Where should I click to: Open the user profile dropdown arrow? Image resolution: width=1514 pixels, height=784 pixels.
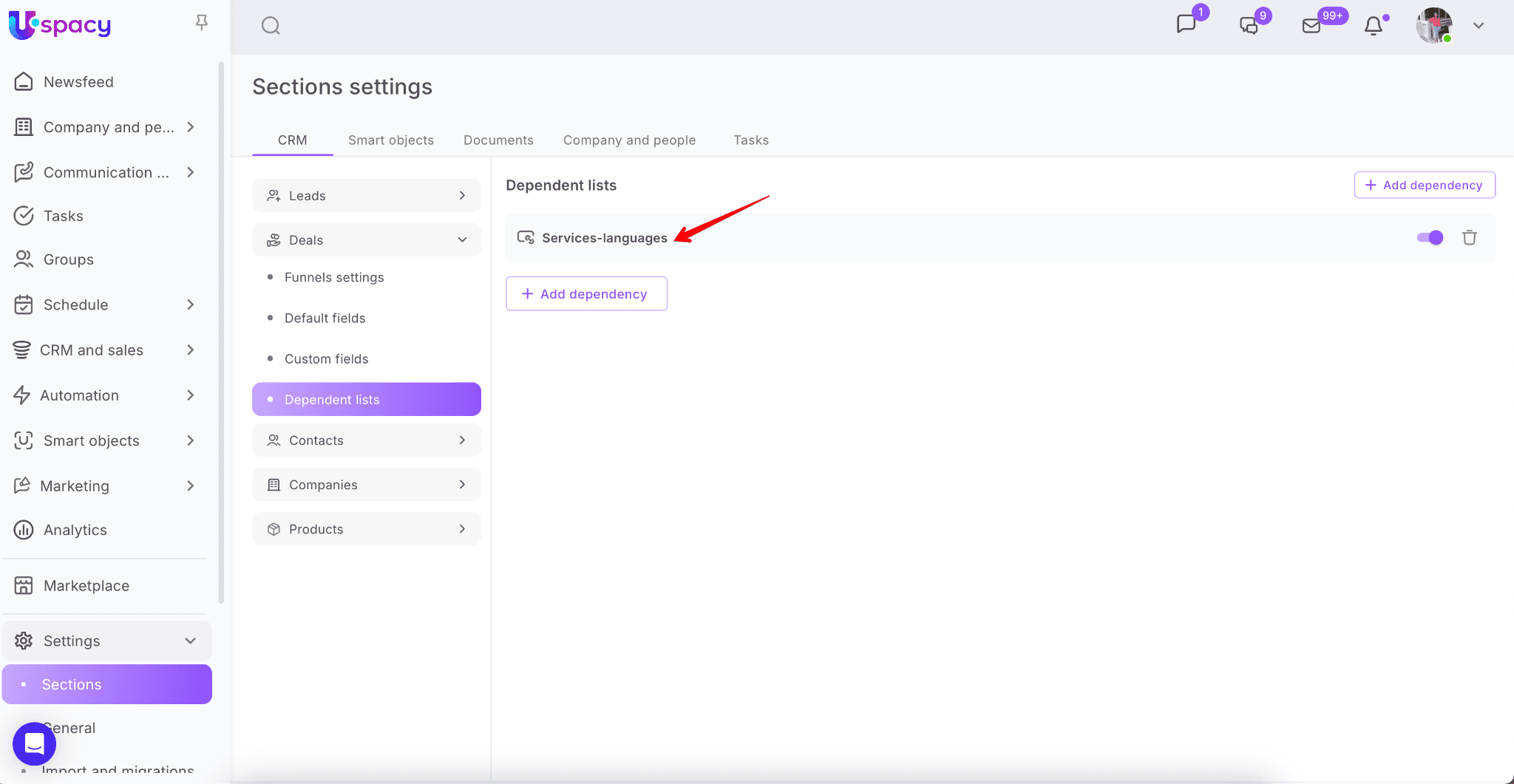[1478, 26]
